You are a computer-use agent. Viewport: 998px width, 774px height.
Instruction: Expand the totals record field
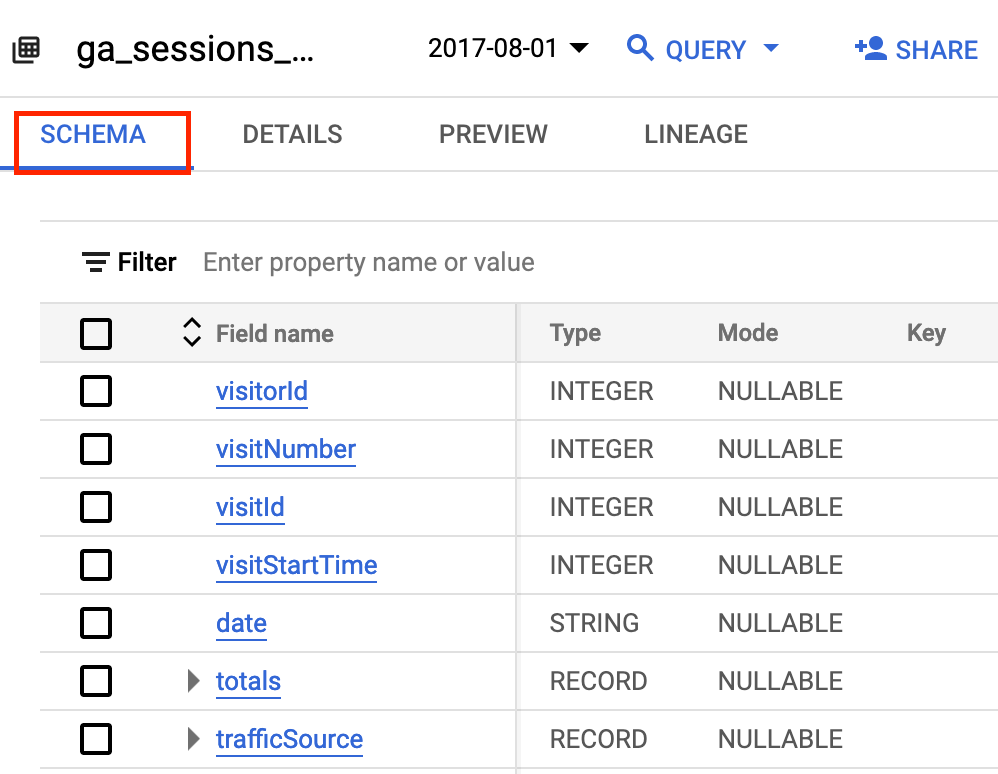pyautogui.click(x=192, y=681)
